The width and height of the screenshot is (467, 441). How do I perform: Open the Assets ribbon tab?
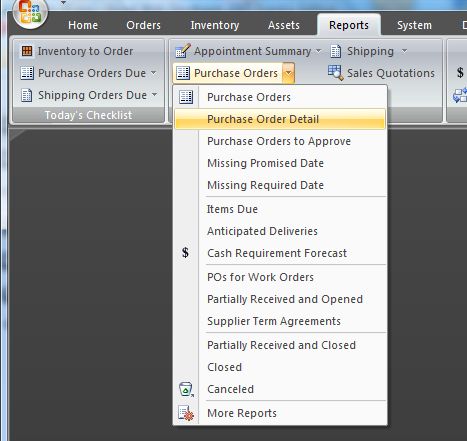coord(284,25)
